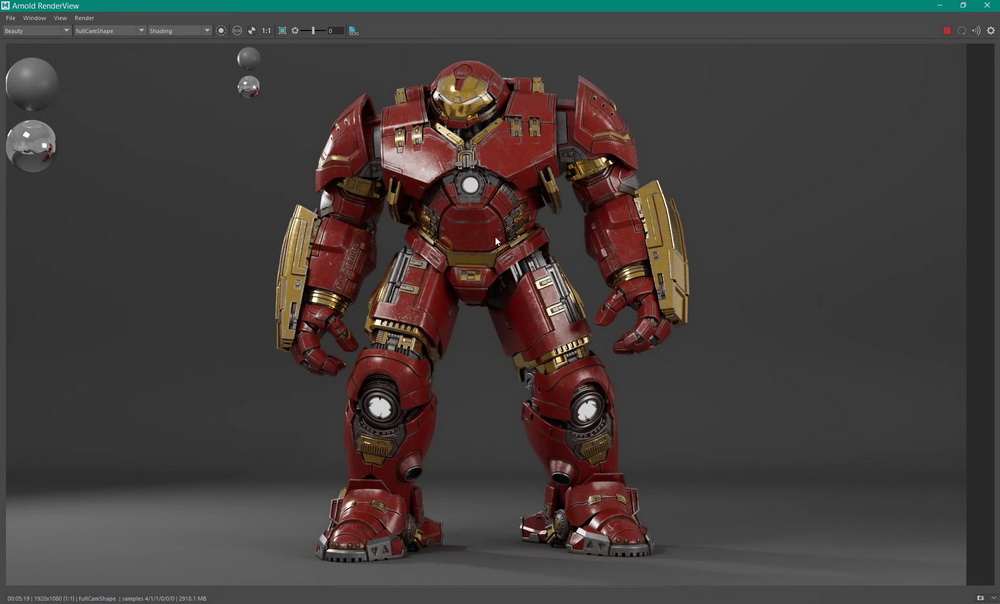Image resolution: width=1000 pixels, height=604 pixels.
Task: Adjust the exposure slider handle
Action: (x=312, y=31)
